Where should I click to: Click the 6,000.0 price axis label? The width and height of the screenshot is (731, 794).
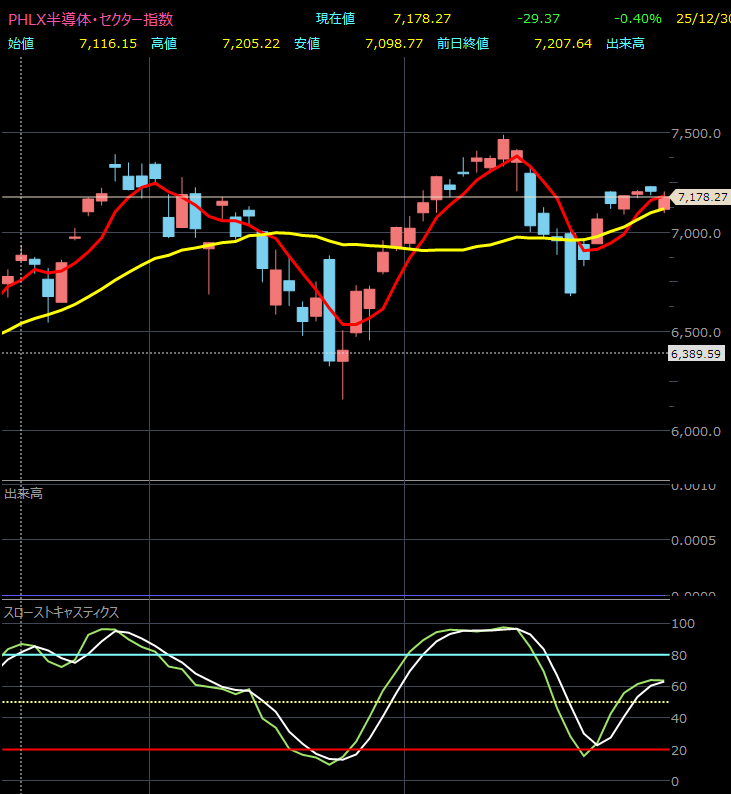696,432
